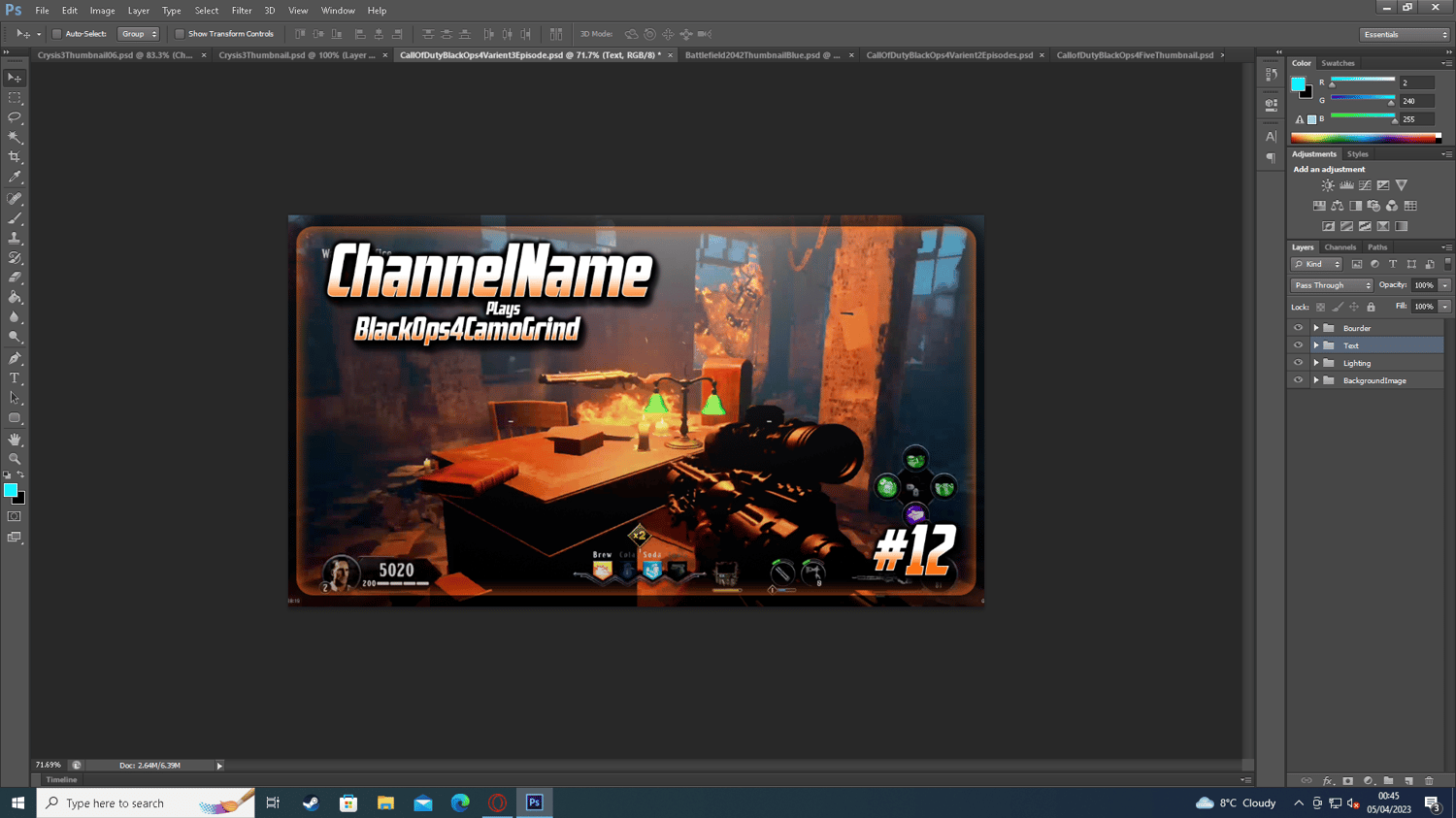Select the Horizontal Type tool
Viewport: 1456px width, 818px height.
click(15, 378)
